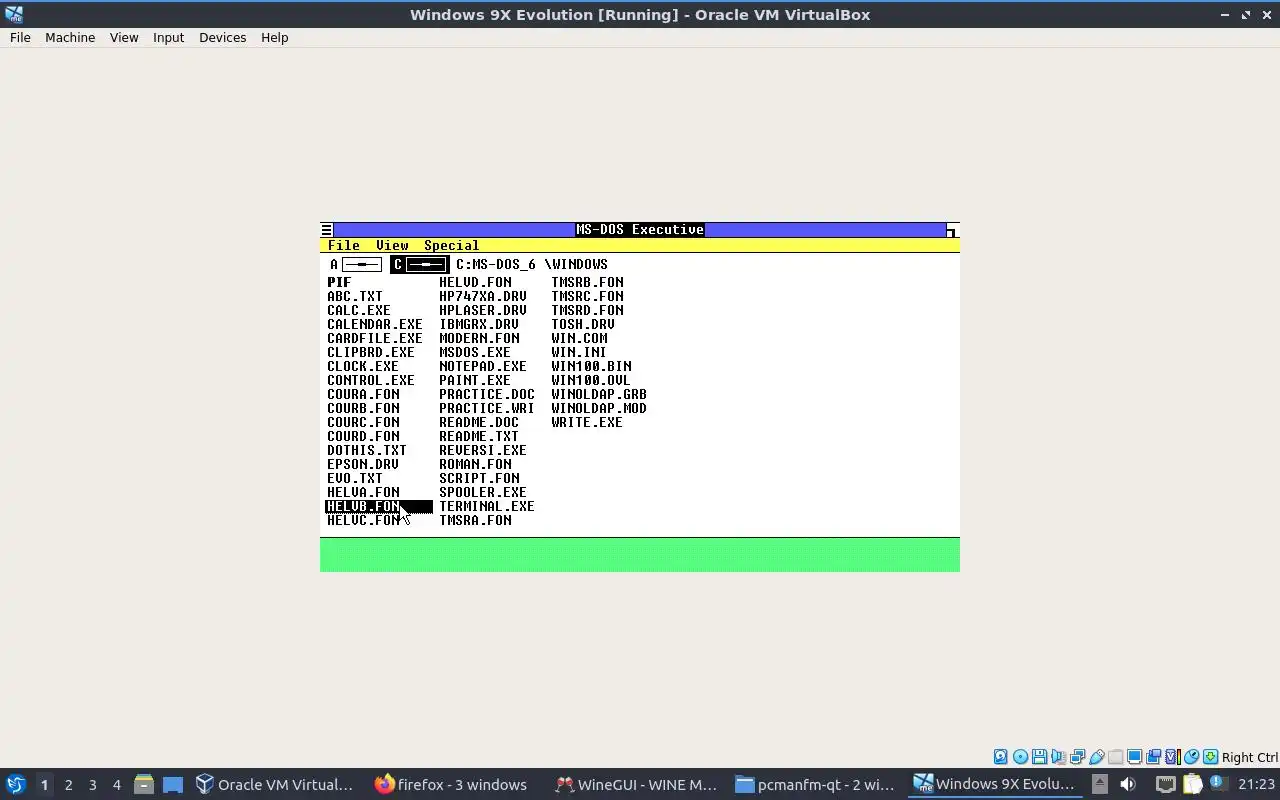Switch to workspace 4
The width and height of the screenshot is (1280, 800).
116,785
